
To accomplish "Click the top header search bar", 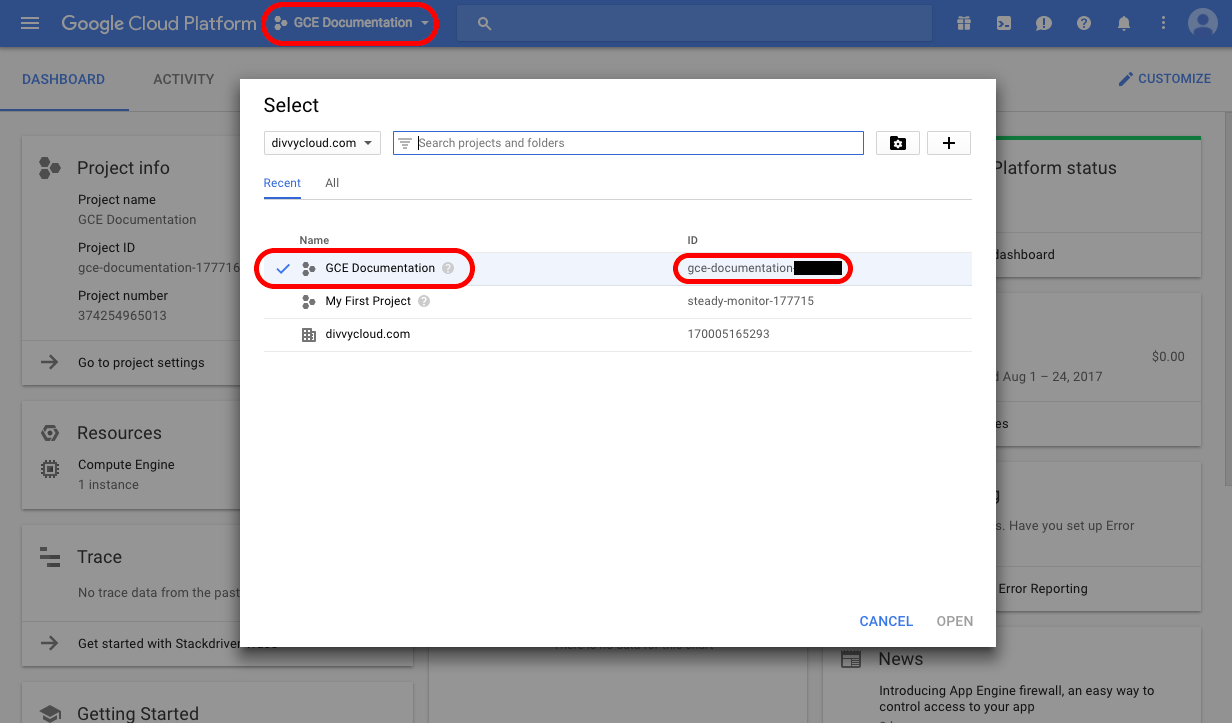I will (x=694, y=23).
